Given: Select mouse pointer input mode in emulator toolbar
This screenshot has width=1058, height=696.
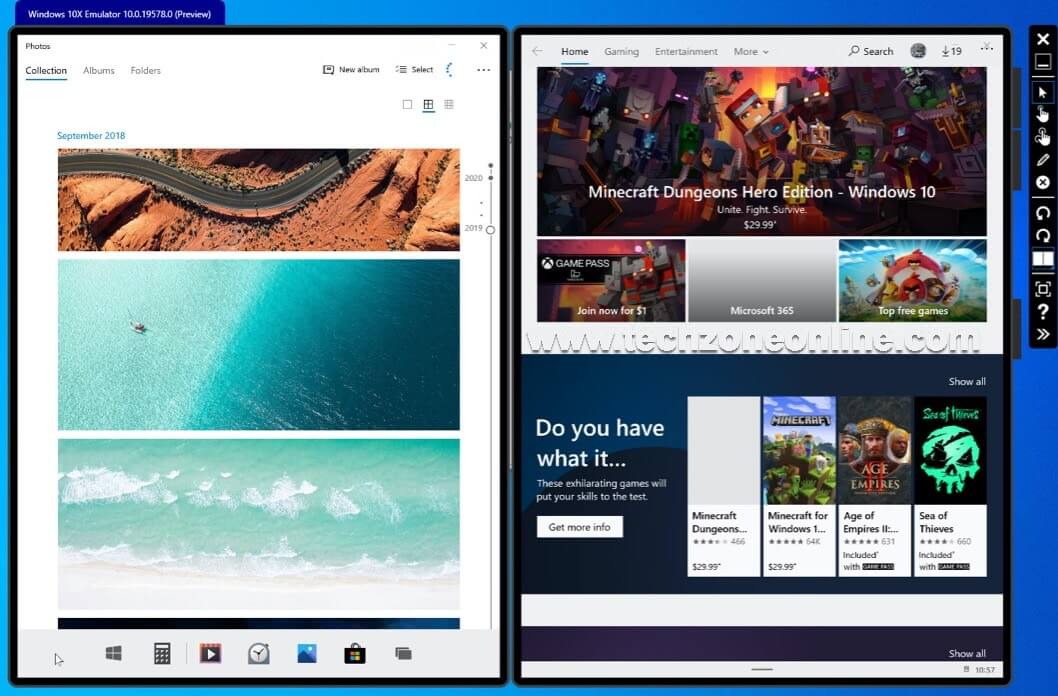Looking at the screenshot, I should coord(1043,92).
